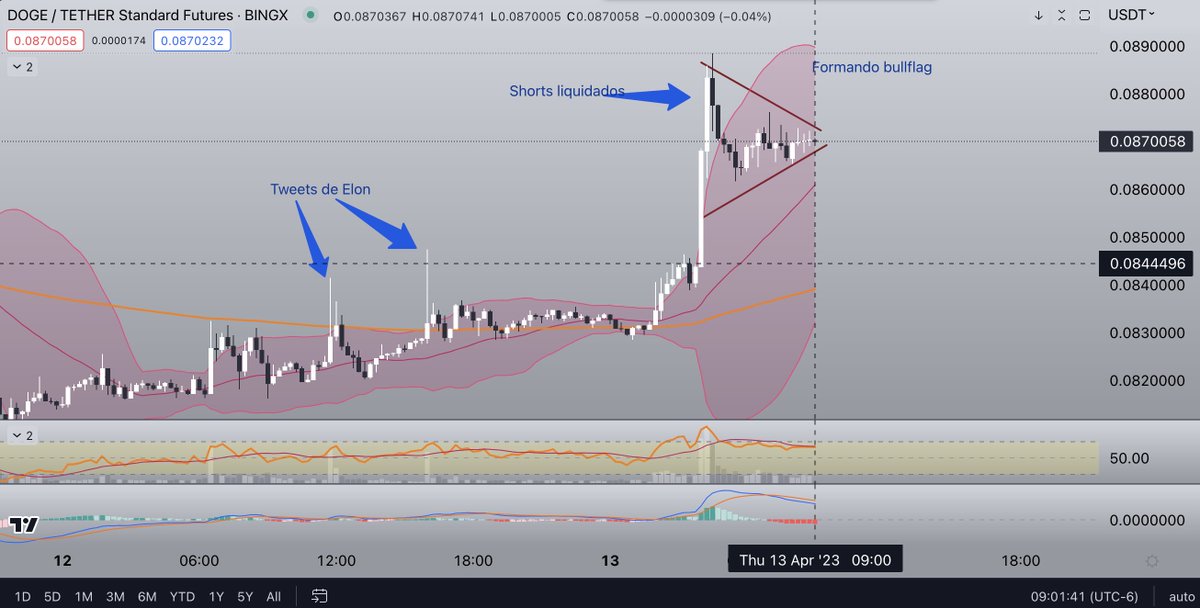Click the open value O0.0870367
Screen dimensions: 1200x608
[370, 15]
